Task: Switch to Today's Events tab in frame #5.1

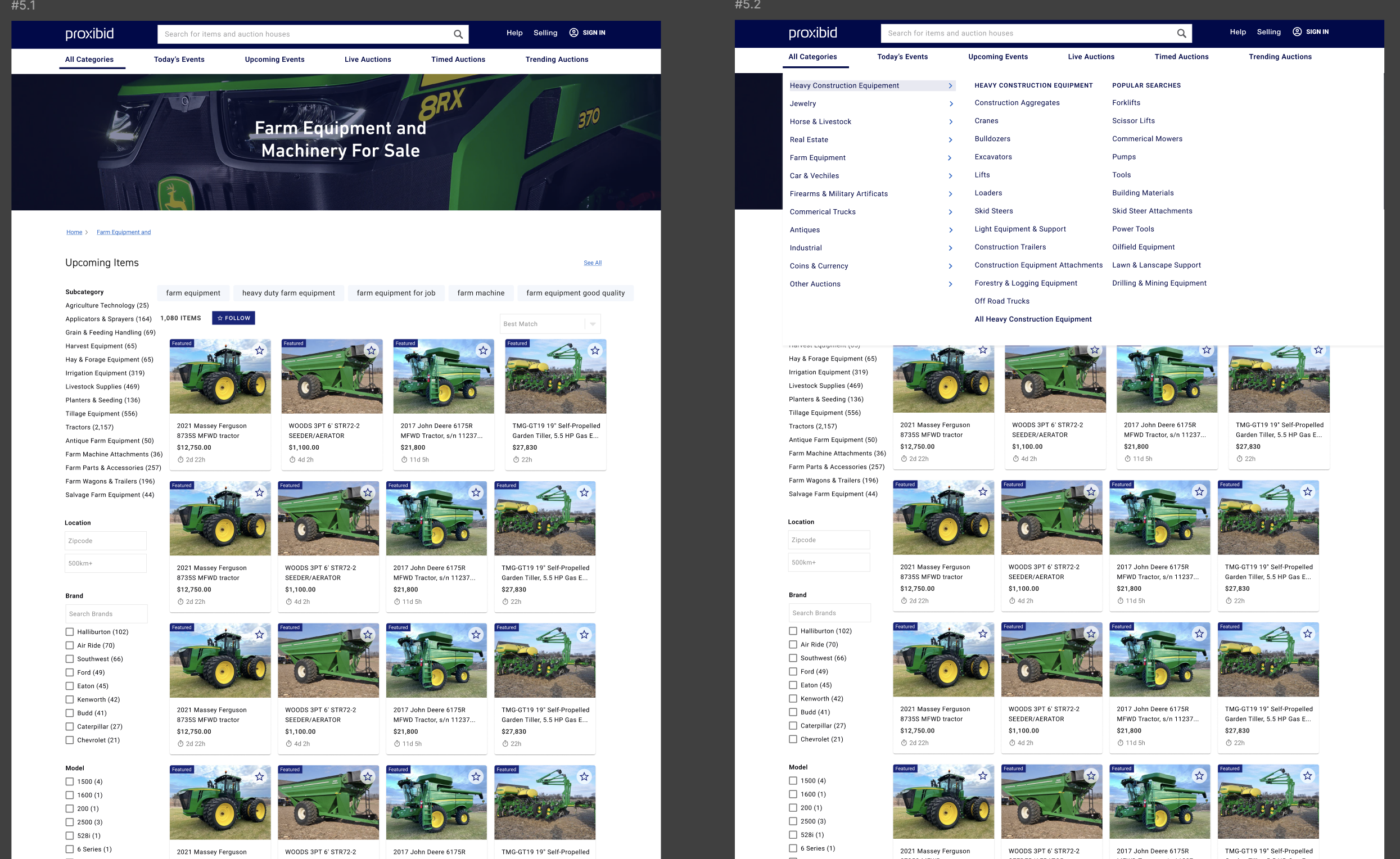Action: coord(179,60)
